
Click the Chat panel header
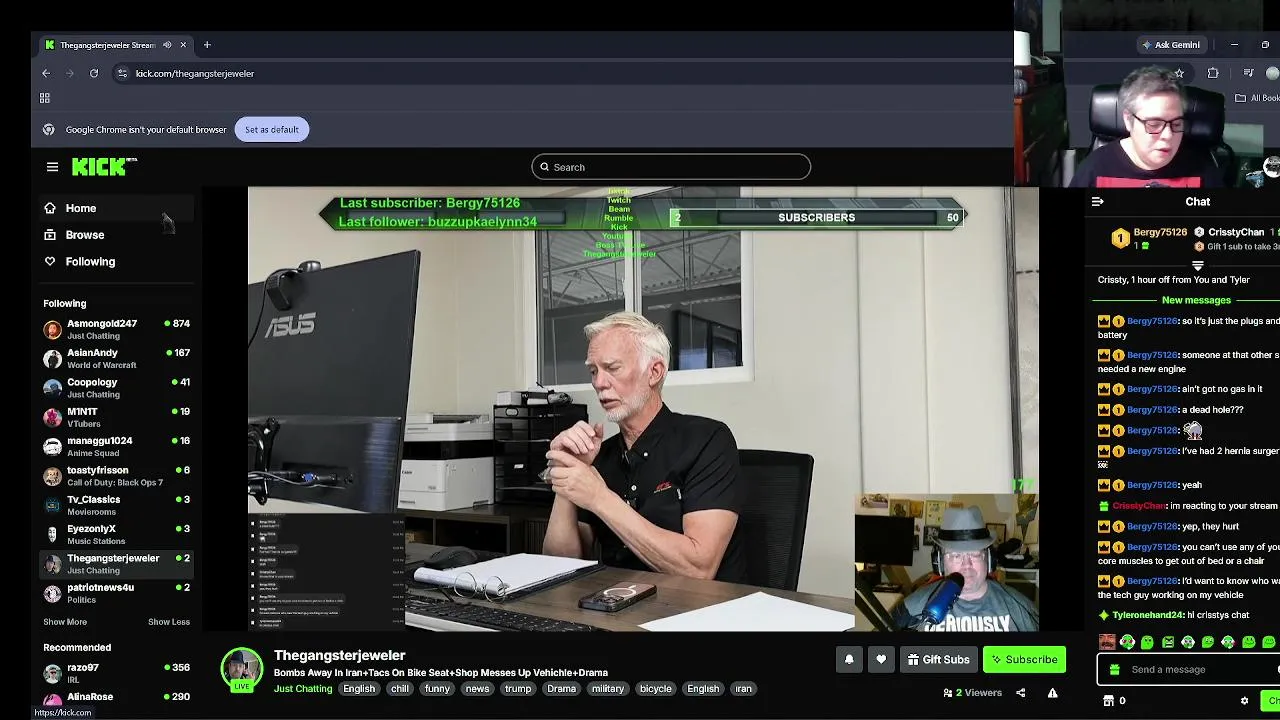pos(1198,202)
